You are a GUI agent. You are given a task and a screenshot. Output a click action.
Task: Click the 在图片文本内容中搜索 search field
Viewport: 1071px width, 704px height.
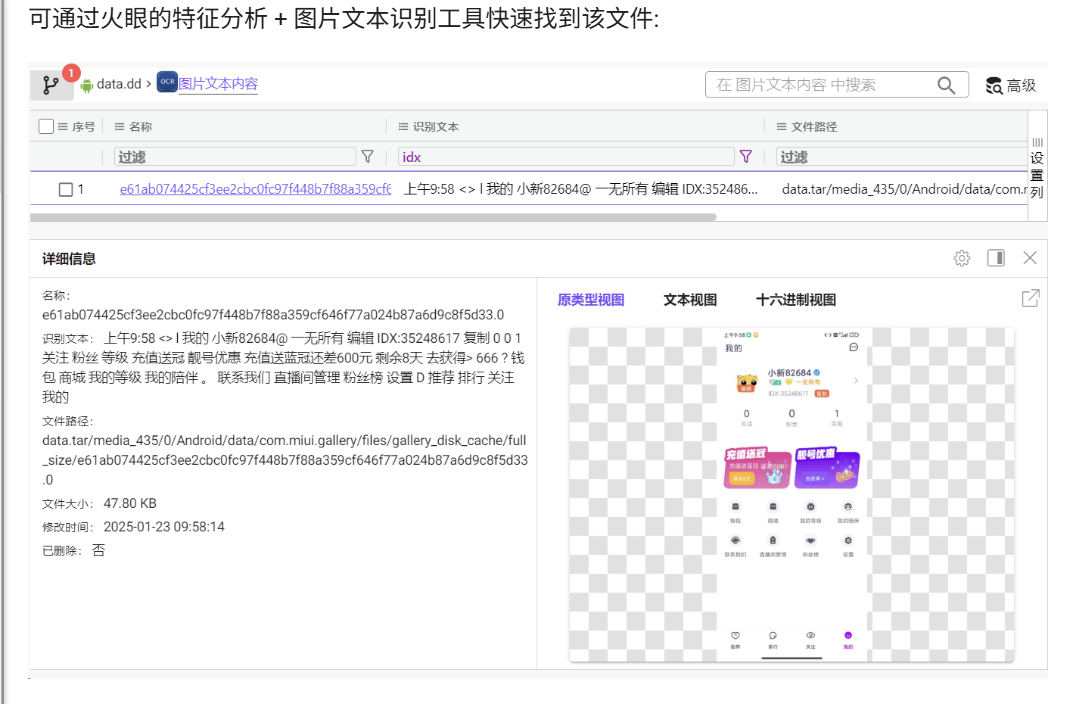[820, 86]
